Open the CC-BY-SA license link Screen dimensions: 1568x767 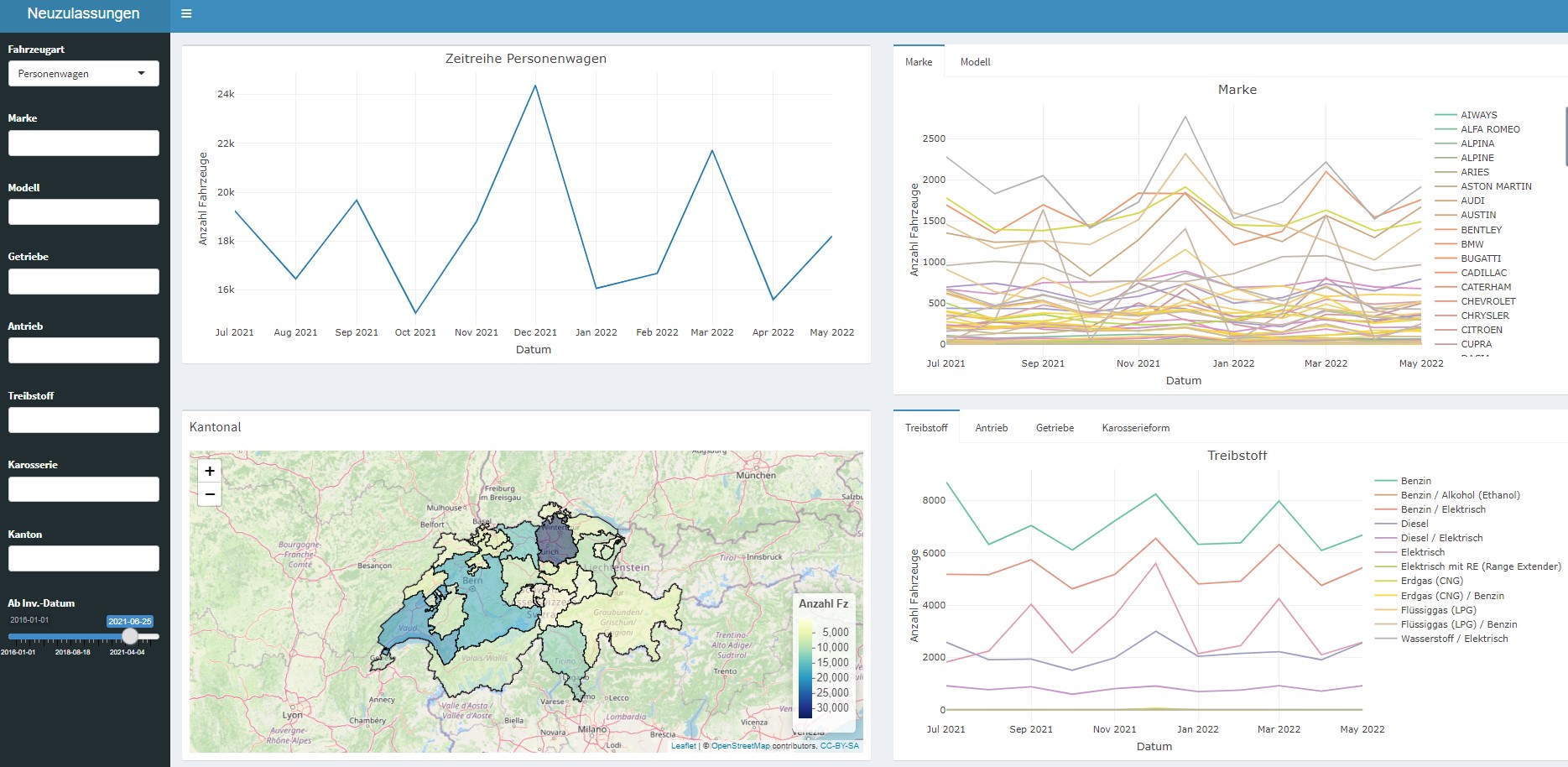coord(839,746)
